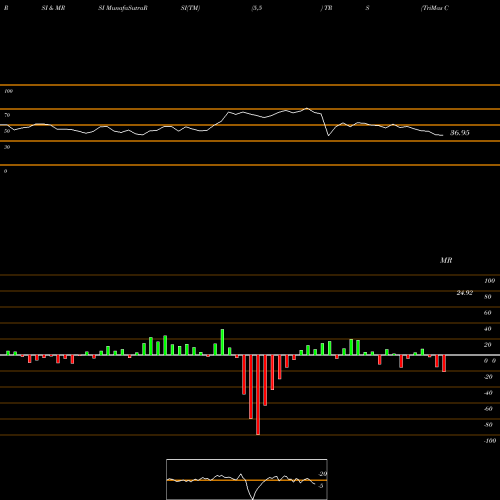Image resolution: width=500 pixels, height=500 pixels.
Task: Click the 'SI MunafaSutraR' header text
Action: [x=123, y=8]
